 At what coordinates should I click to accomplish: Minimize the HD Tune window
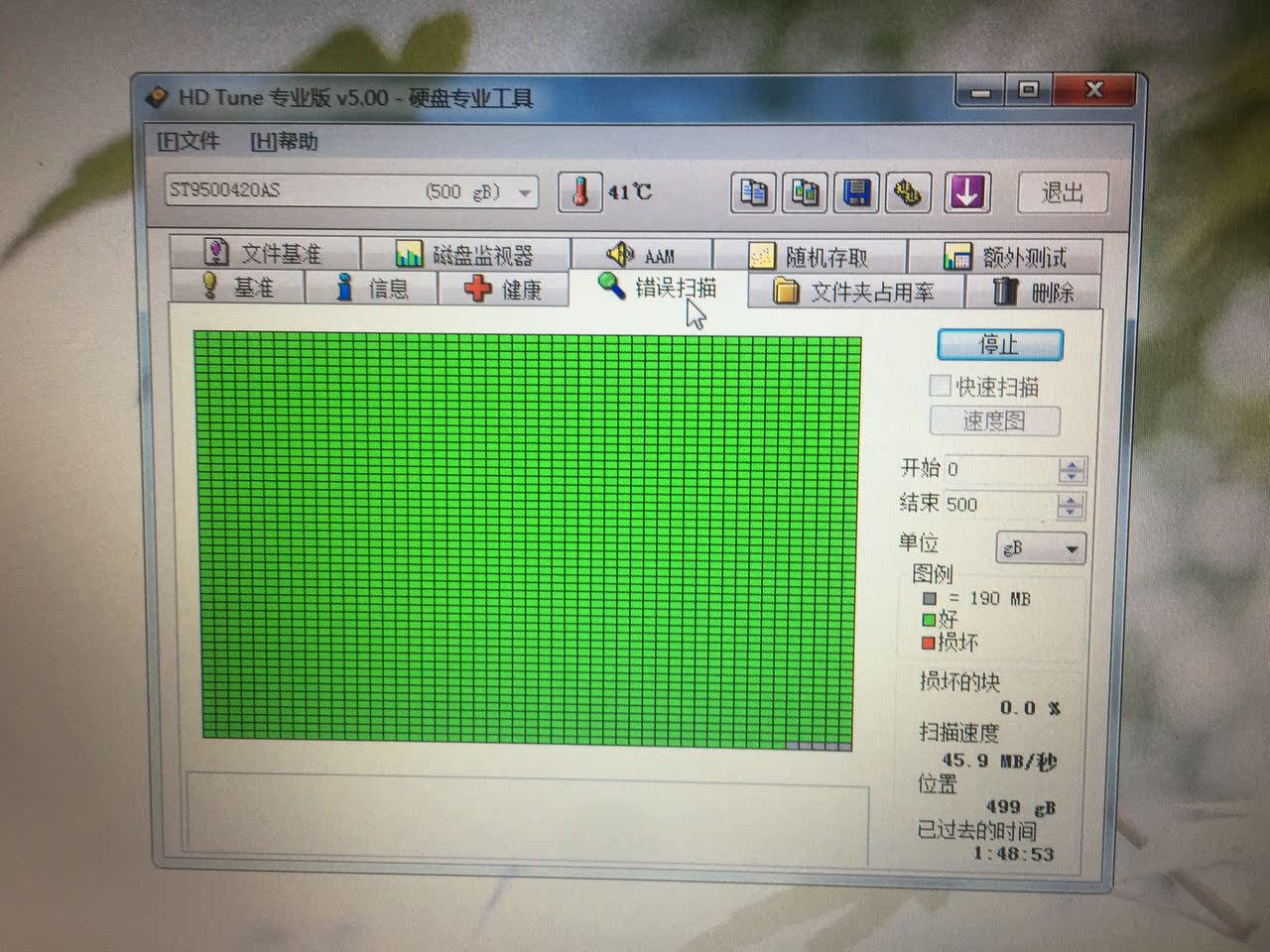(x=981, y=92)
